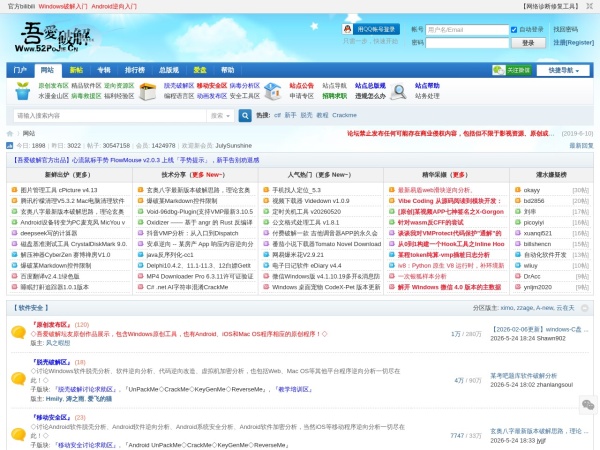Image resolution: width=600 pixels, height=450 pixels.
Task: Click chat bubble icon beside 脱壳破解区
Action: [18, 378]
